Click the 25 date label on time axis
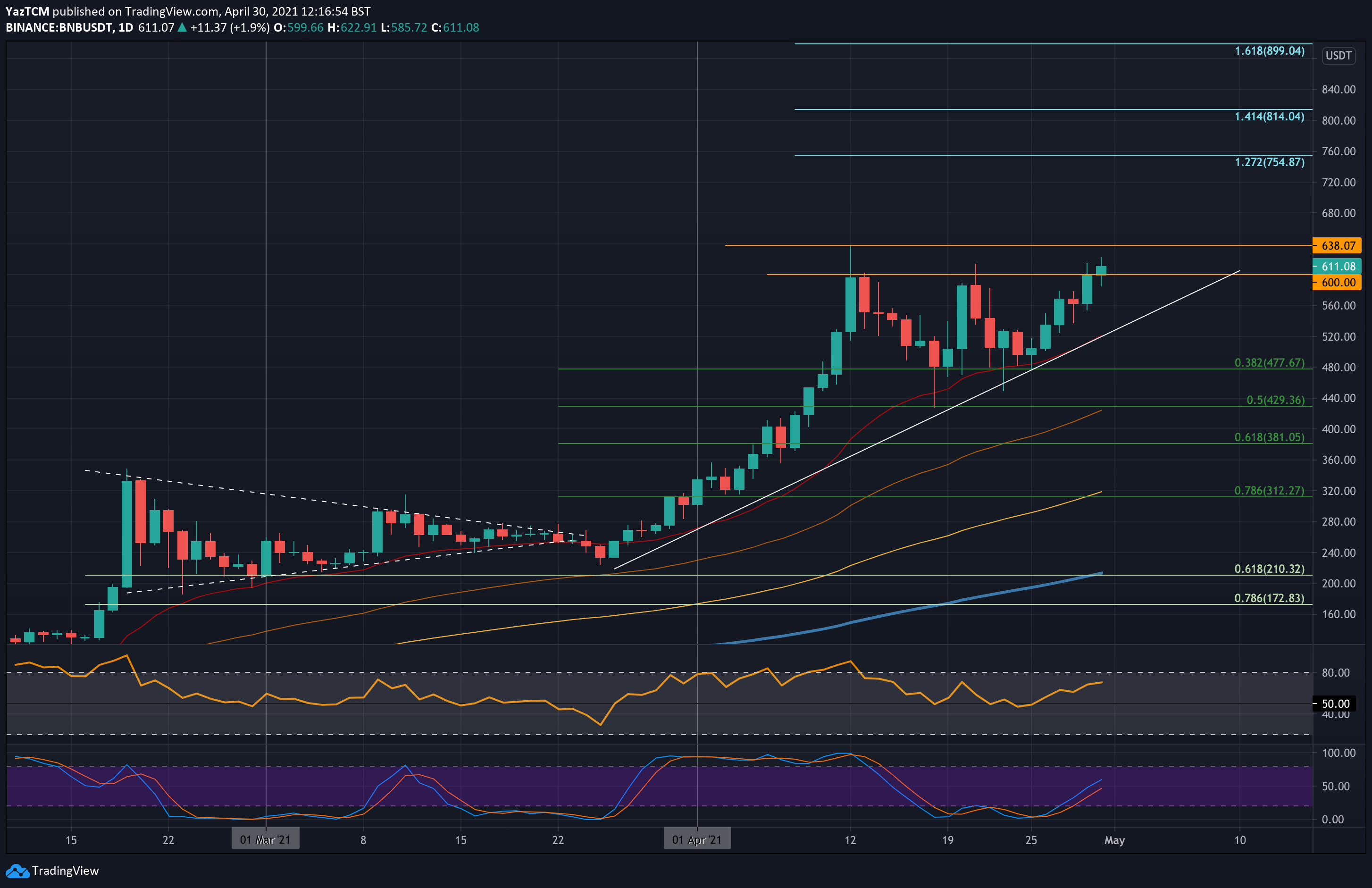 [1031, 841]
